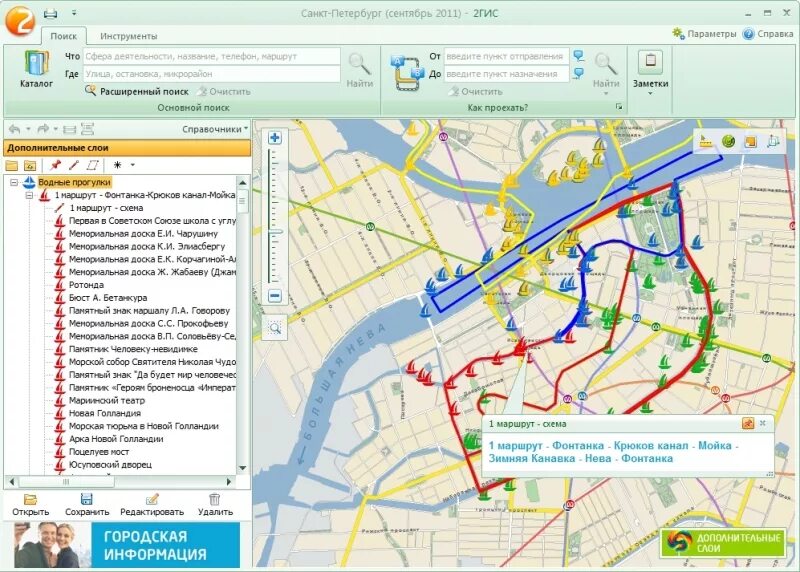The height and width of the screenshot is (572, 800).
Task: Select Водные прогулки in the layer tree
Action: click(x=74, y=182)
